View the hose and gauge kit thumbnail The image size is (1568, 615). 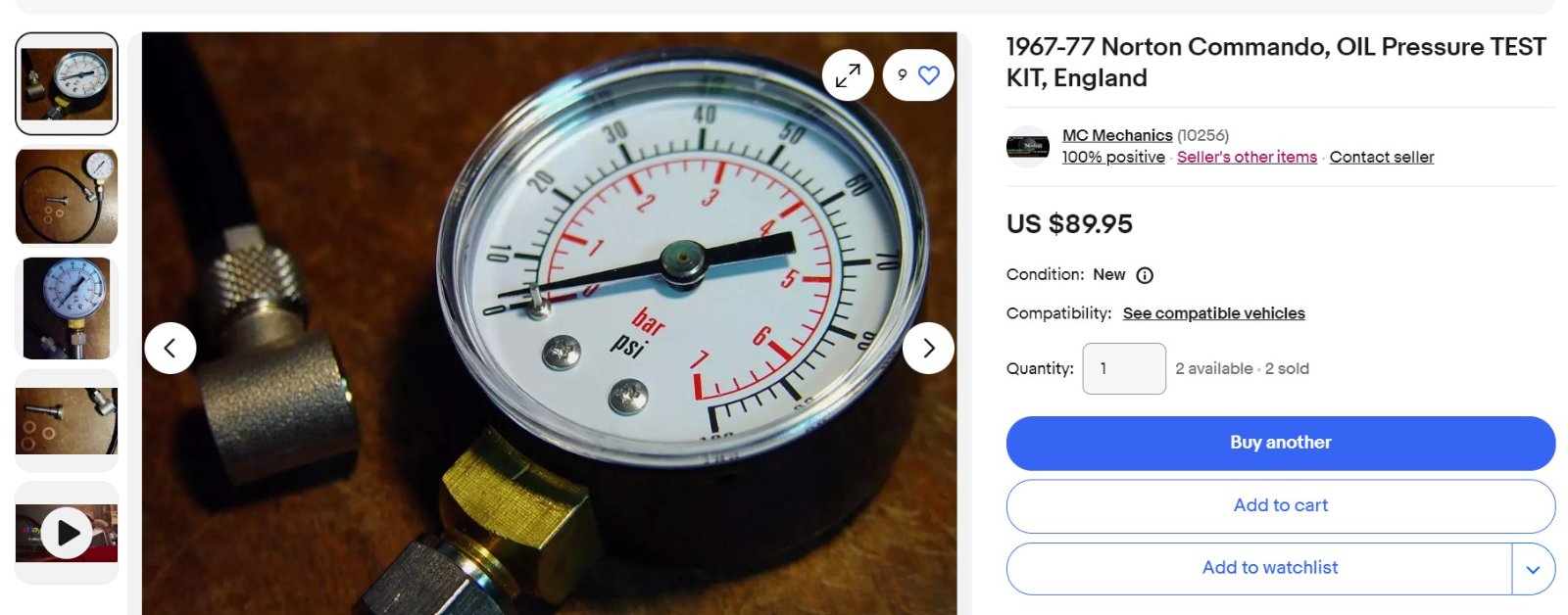click(x=67, y=196)
